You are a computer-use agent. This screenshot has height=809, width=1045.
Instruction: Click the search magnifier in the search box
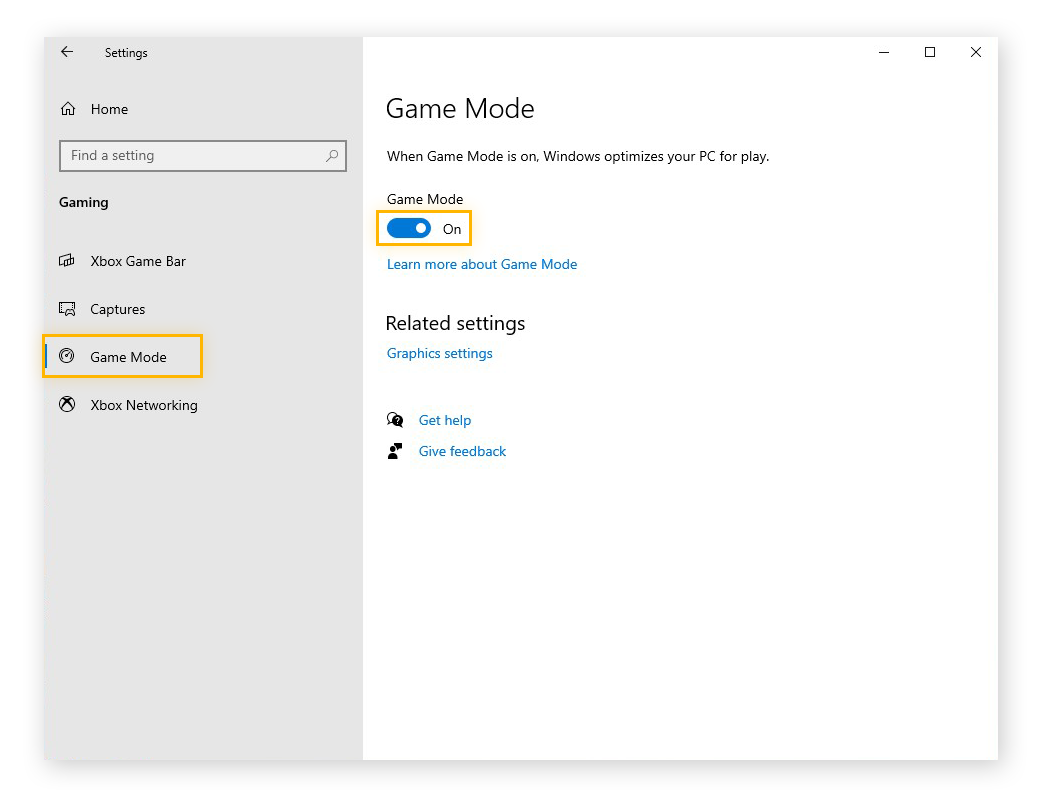[331, 156]
